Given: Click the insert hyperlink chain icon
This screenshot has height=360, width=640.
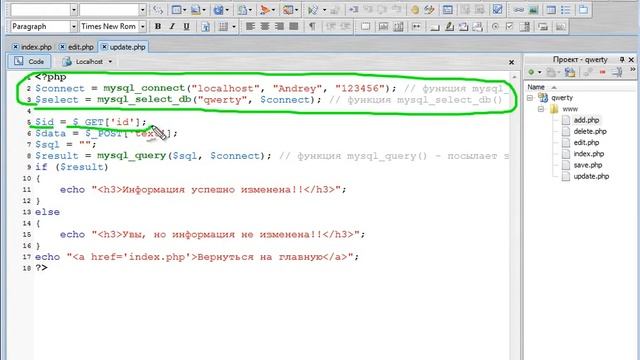Looking at the screenshot, I should tap(518, 10).
